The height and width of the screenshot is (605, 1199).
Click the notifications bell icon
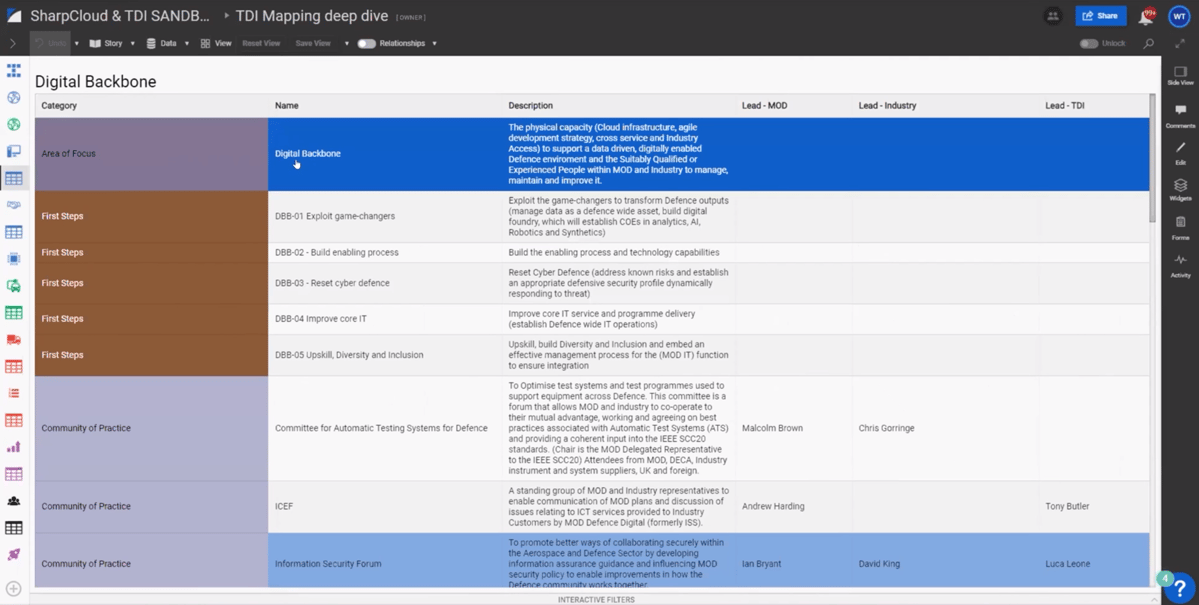(x=1145, y=17)
